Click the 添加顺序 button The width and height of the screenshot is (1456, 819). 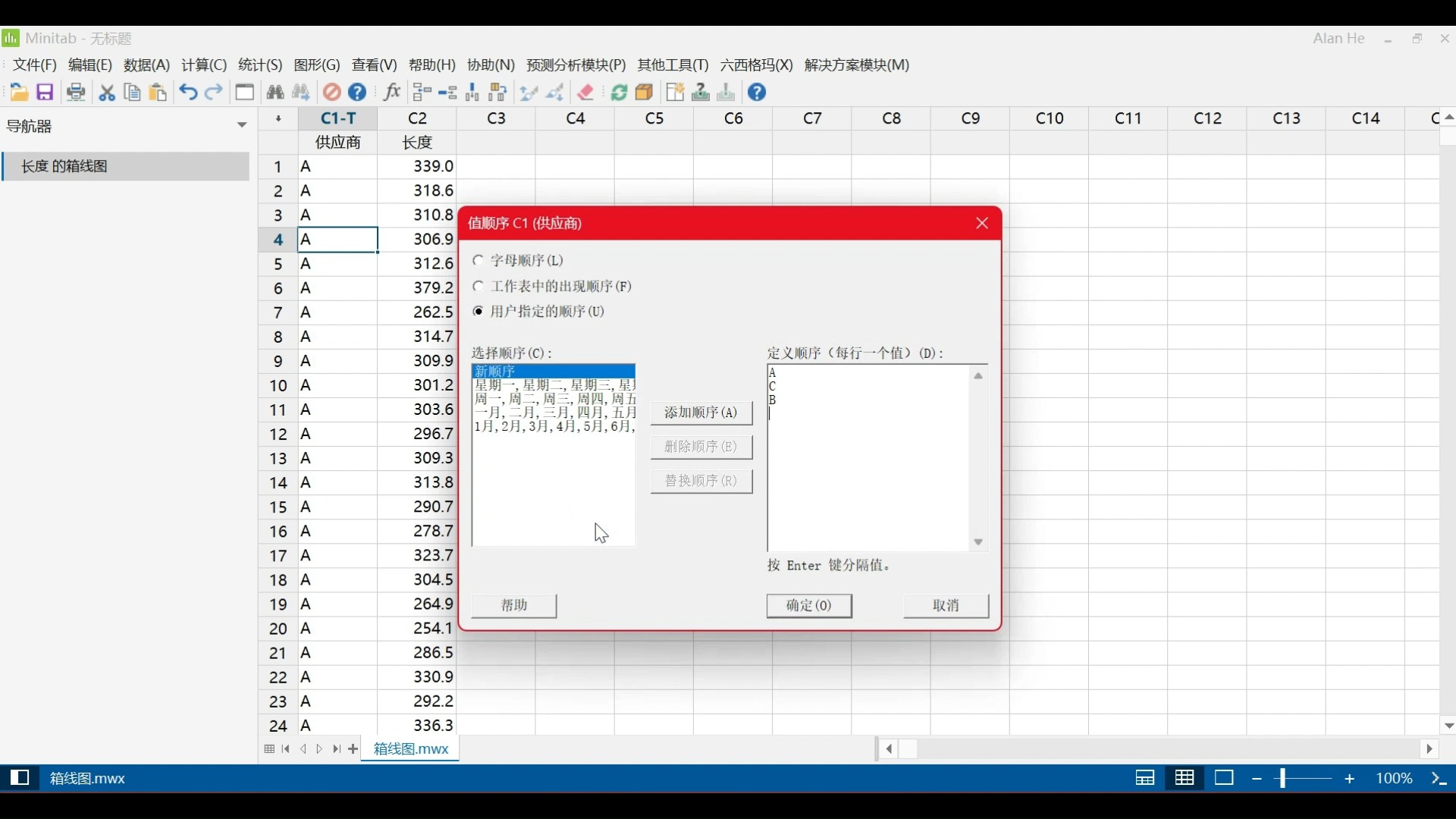701,413
